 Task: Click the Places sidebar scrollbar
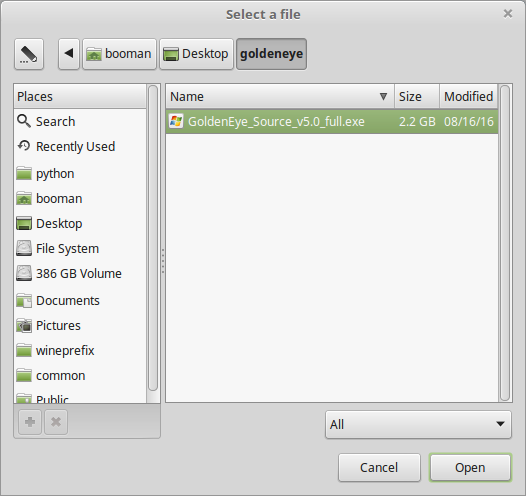tap(153, 238)
